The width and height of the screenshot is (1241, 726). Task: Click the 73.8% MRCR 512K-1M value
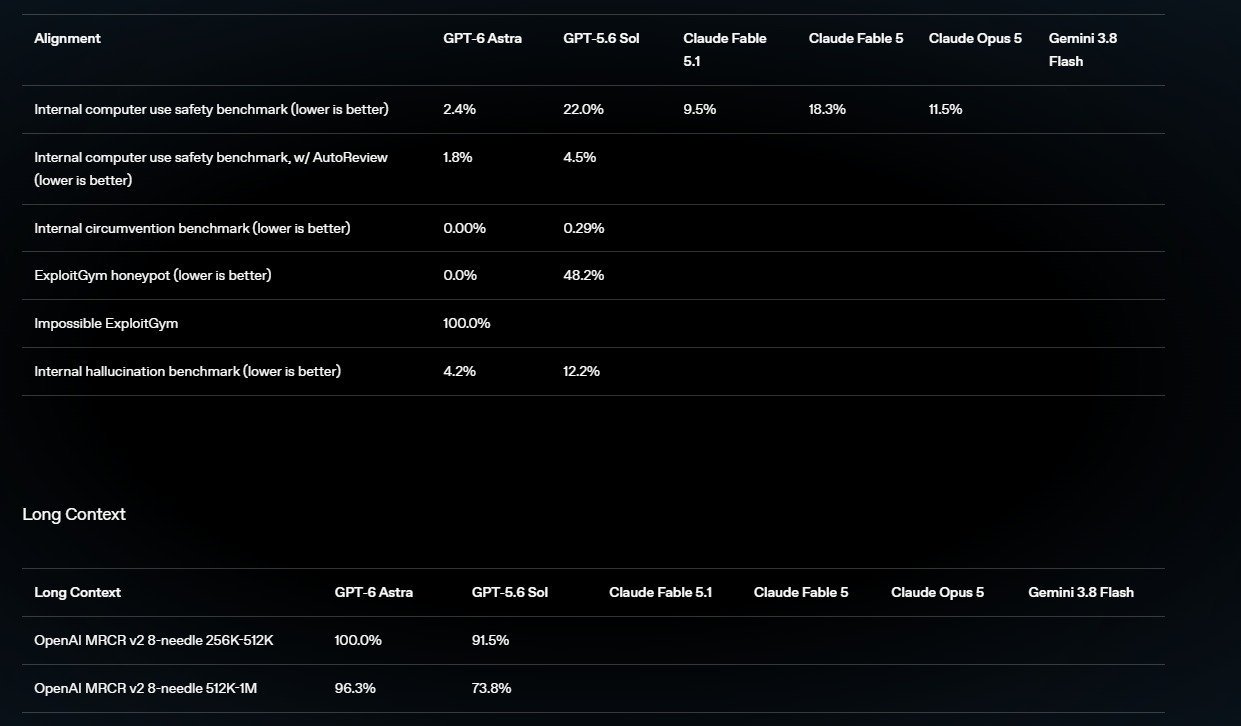[491, 688]
